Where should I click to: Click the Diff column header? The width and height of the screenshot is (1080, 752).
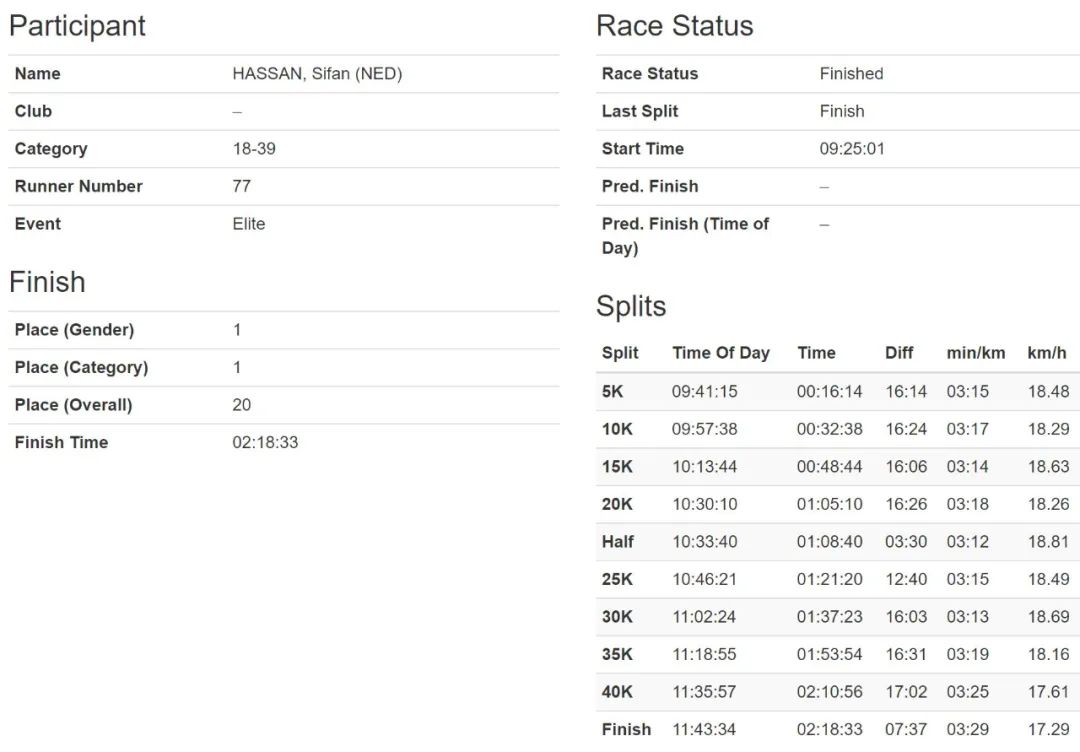(899, 353)
